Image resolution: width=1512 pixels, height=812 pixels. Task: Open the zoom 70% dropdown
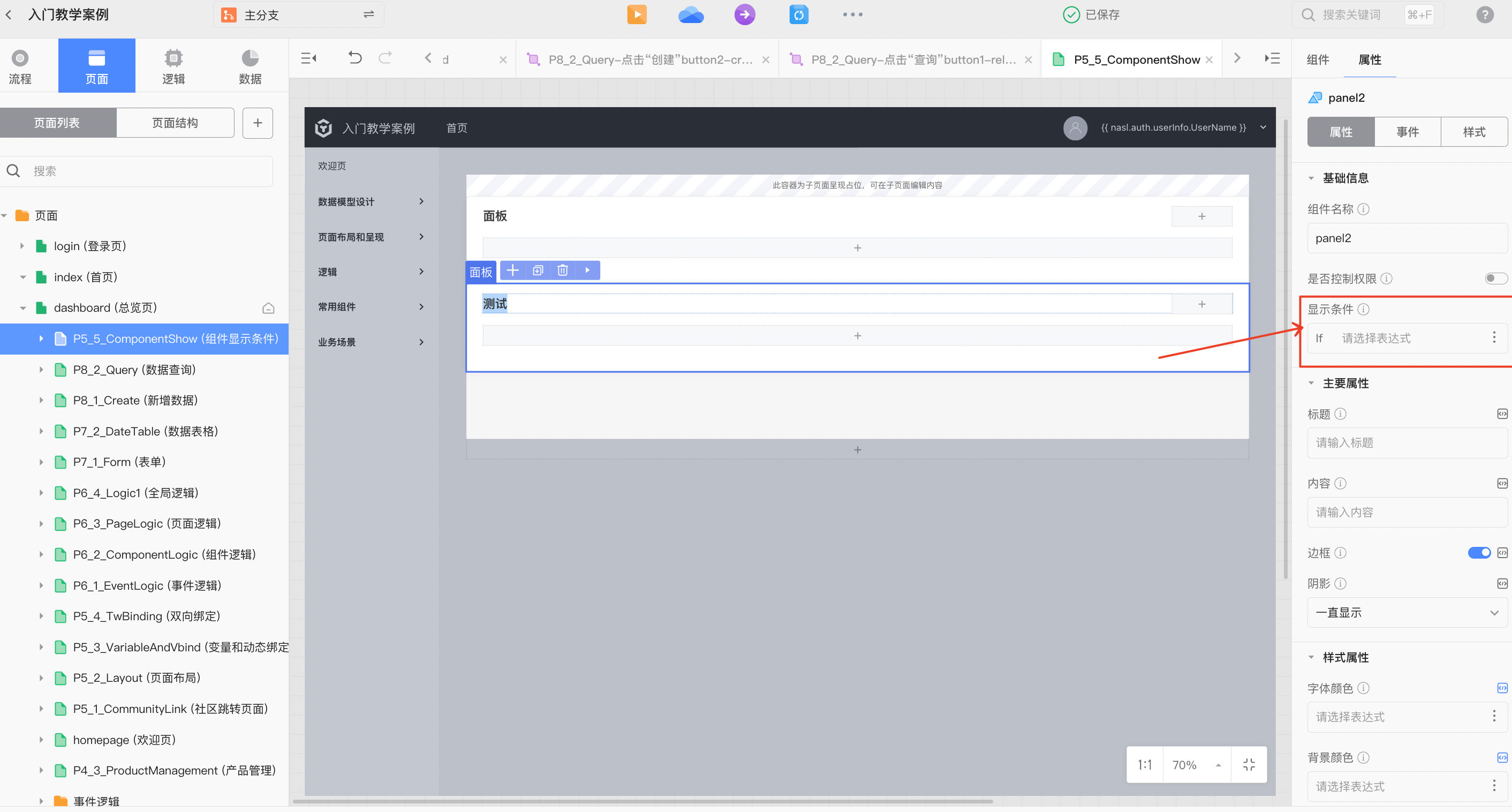[x=1196, y=764]
